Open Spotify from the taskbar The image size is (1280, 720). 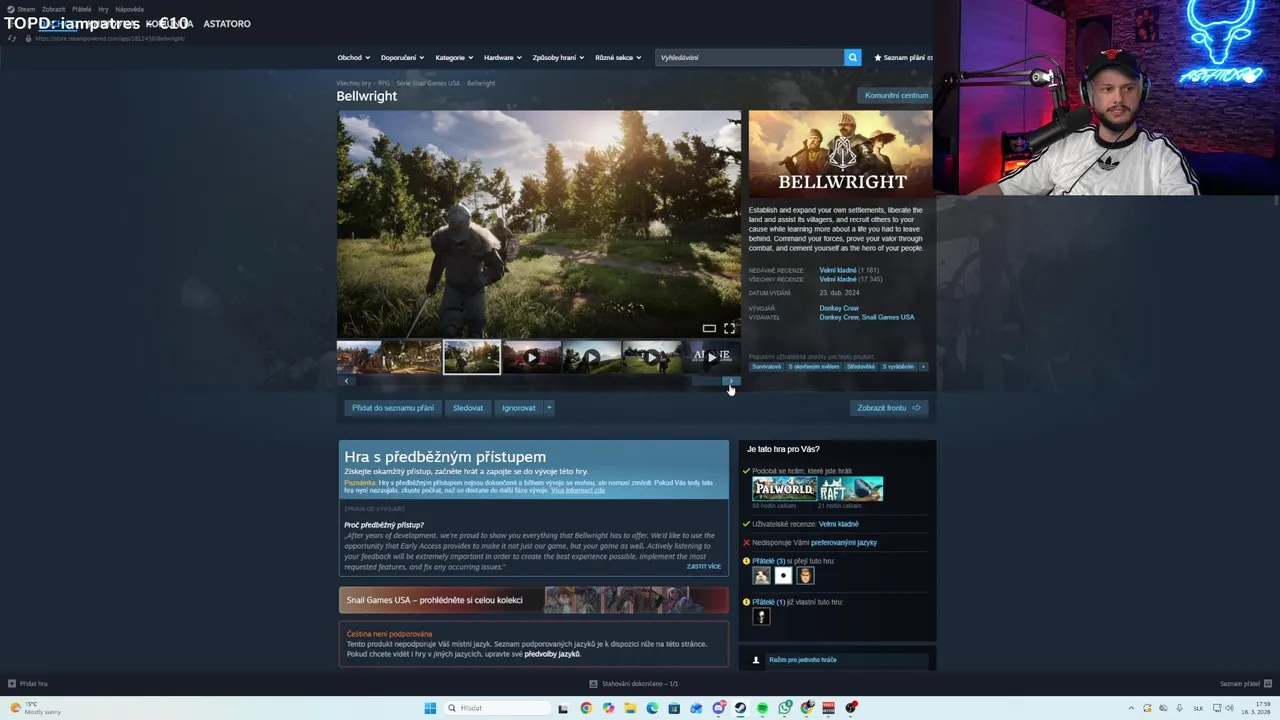762,708
